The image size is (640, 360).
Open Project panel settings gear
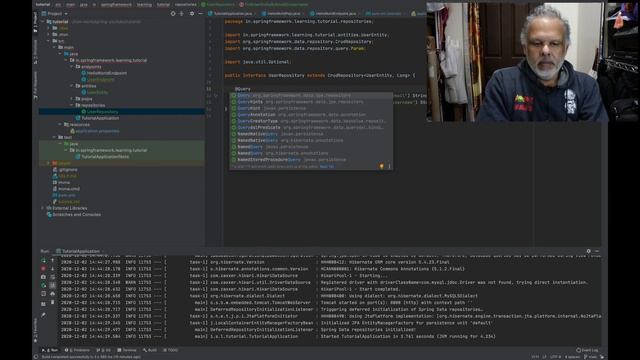192,13
